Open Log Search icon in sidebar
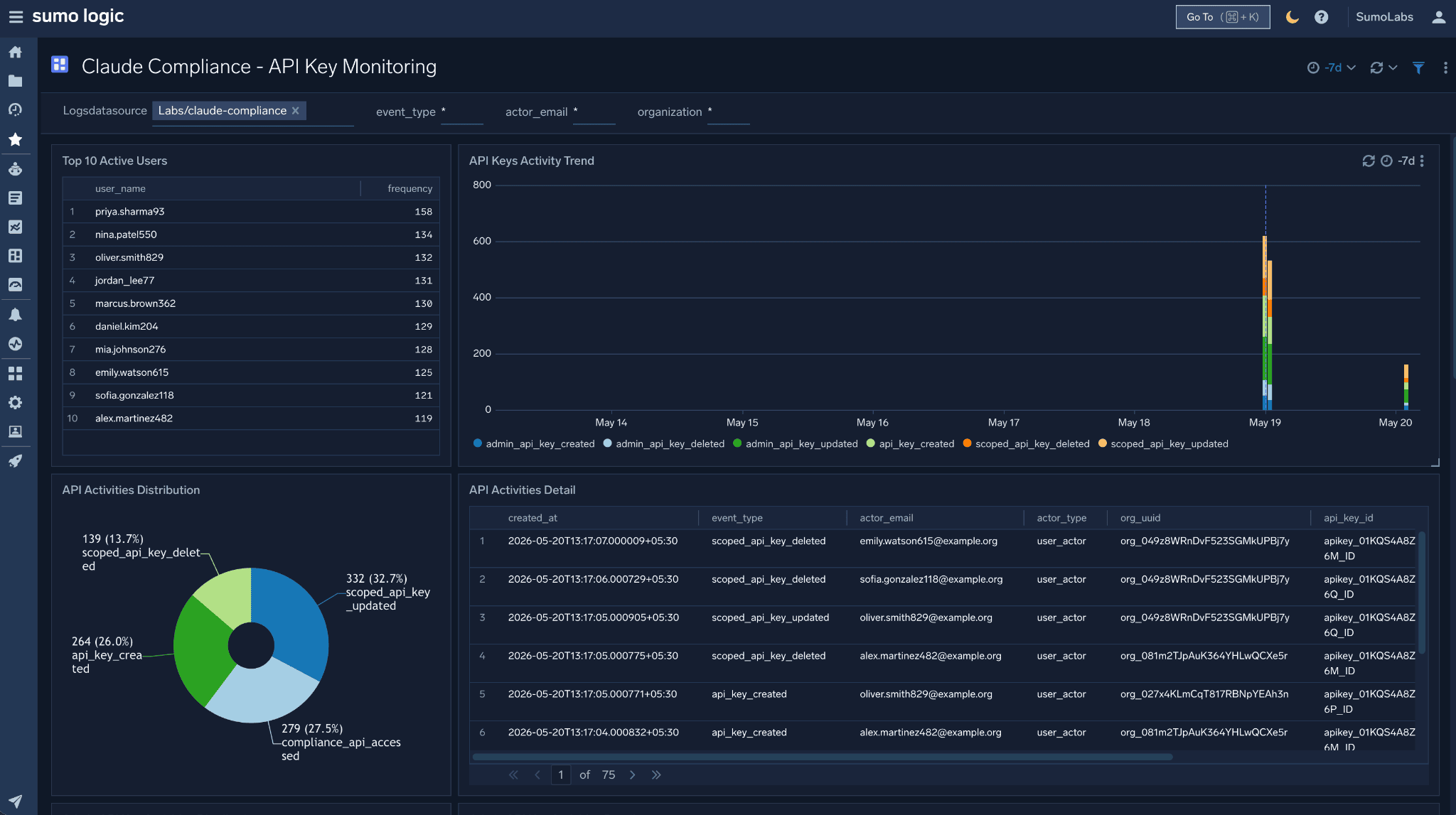 pos(15,198)
